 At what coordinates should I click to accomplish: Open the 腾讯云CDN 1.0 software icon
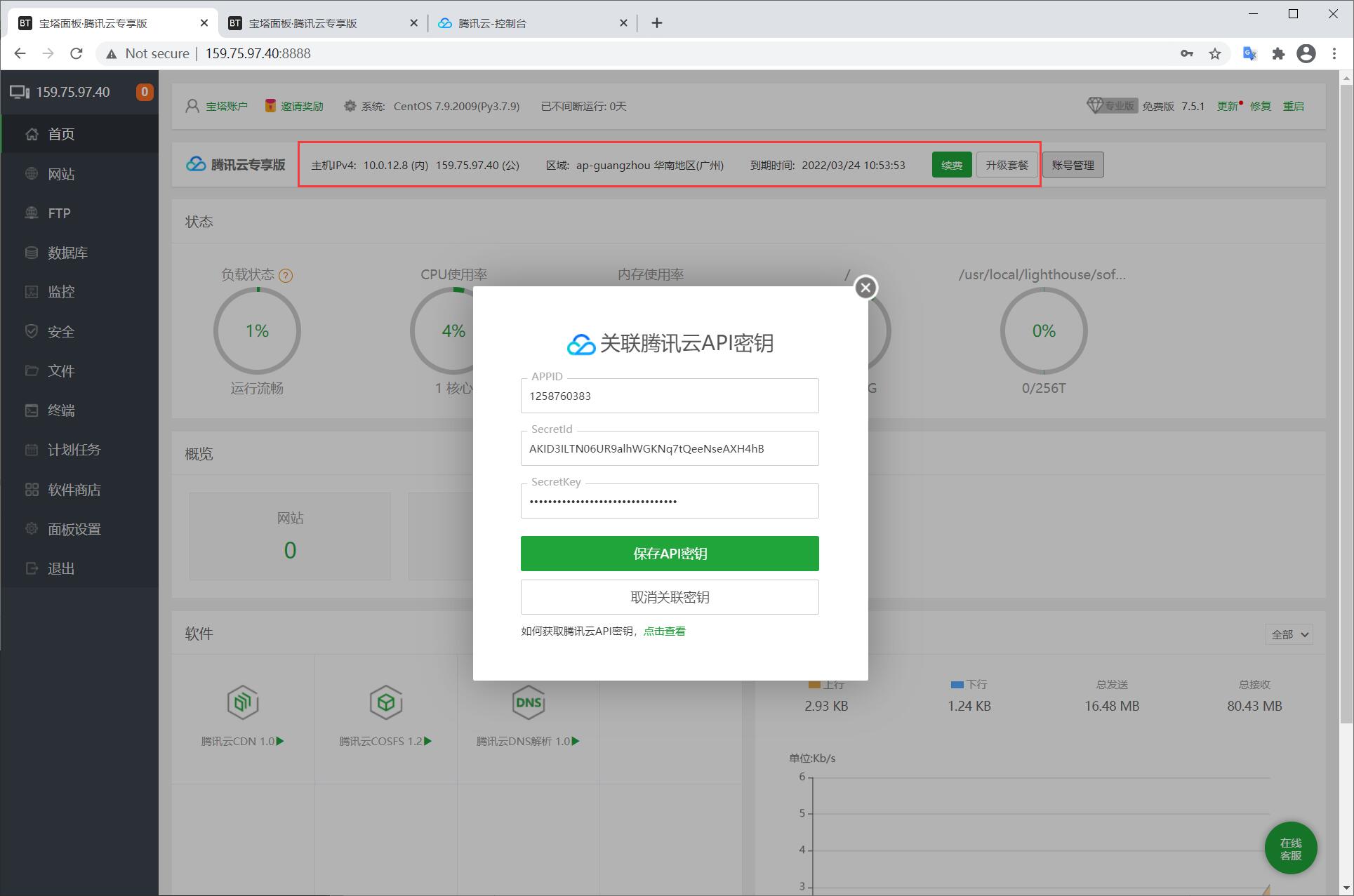pos(243,702)
